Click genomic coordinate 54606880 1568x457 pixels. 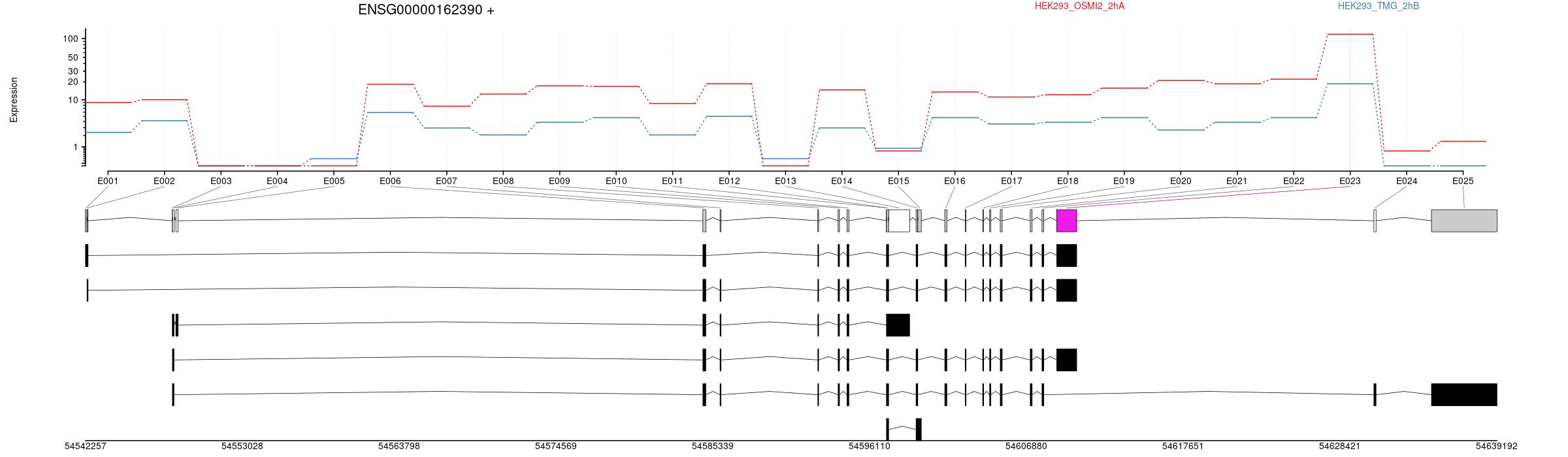pos(1026,447)
